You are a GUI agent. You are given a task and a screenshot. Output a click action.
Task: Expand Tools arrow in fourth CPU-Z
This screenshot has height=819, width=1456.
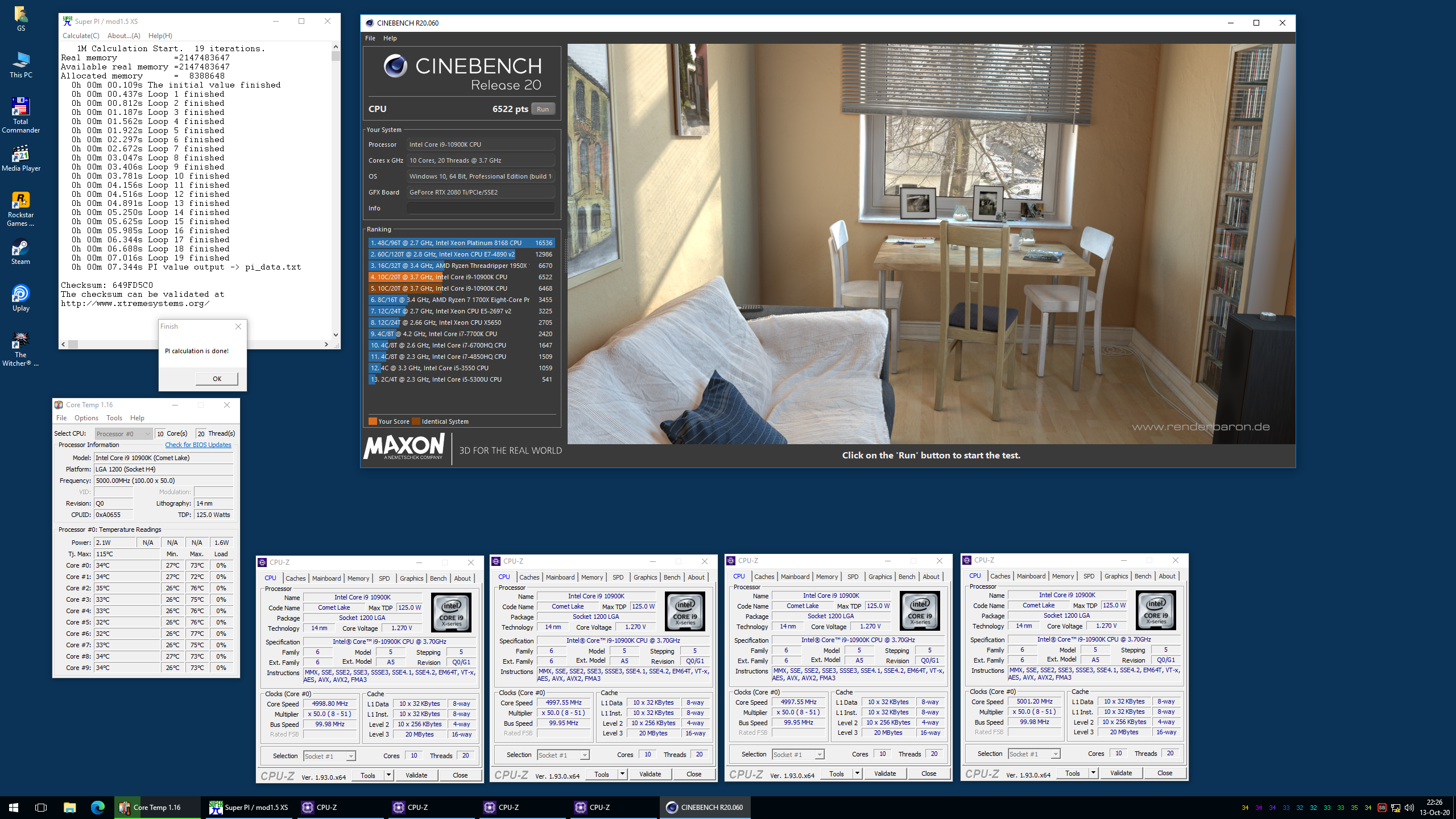coord(1093,773)
